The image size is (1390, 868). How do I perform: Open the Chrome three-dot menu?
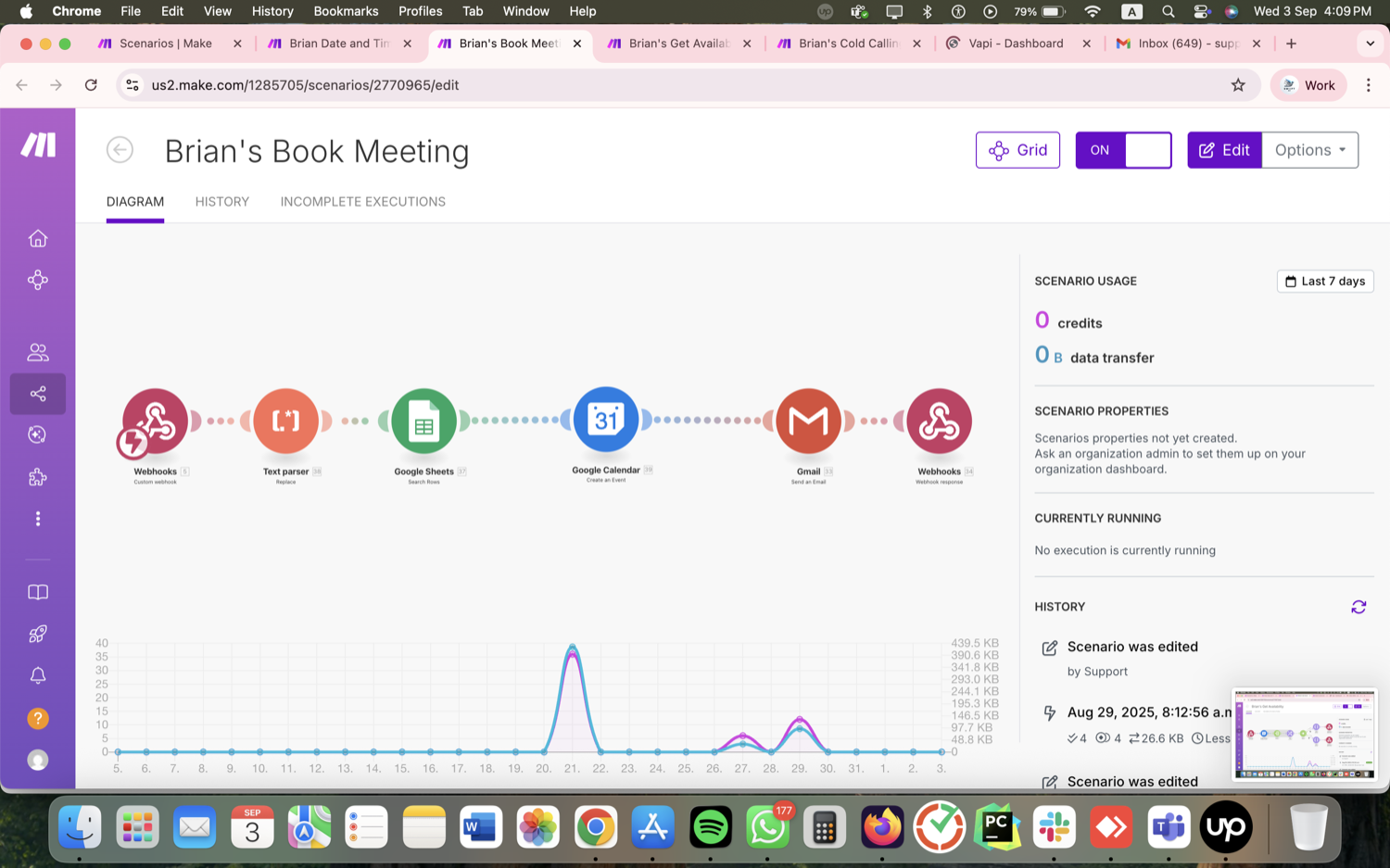1369,85
